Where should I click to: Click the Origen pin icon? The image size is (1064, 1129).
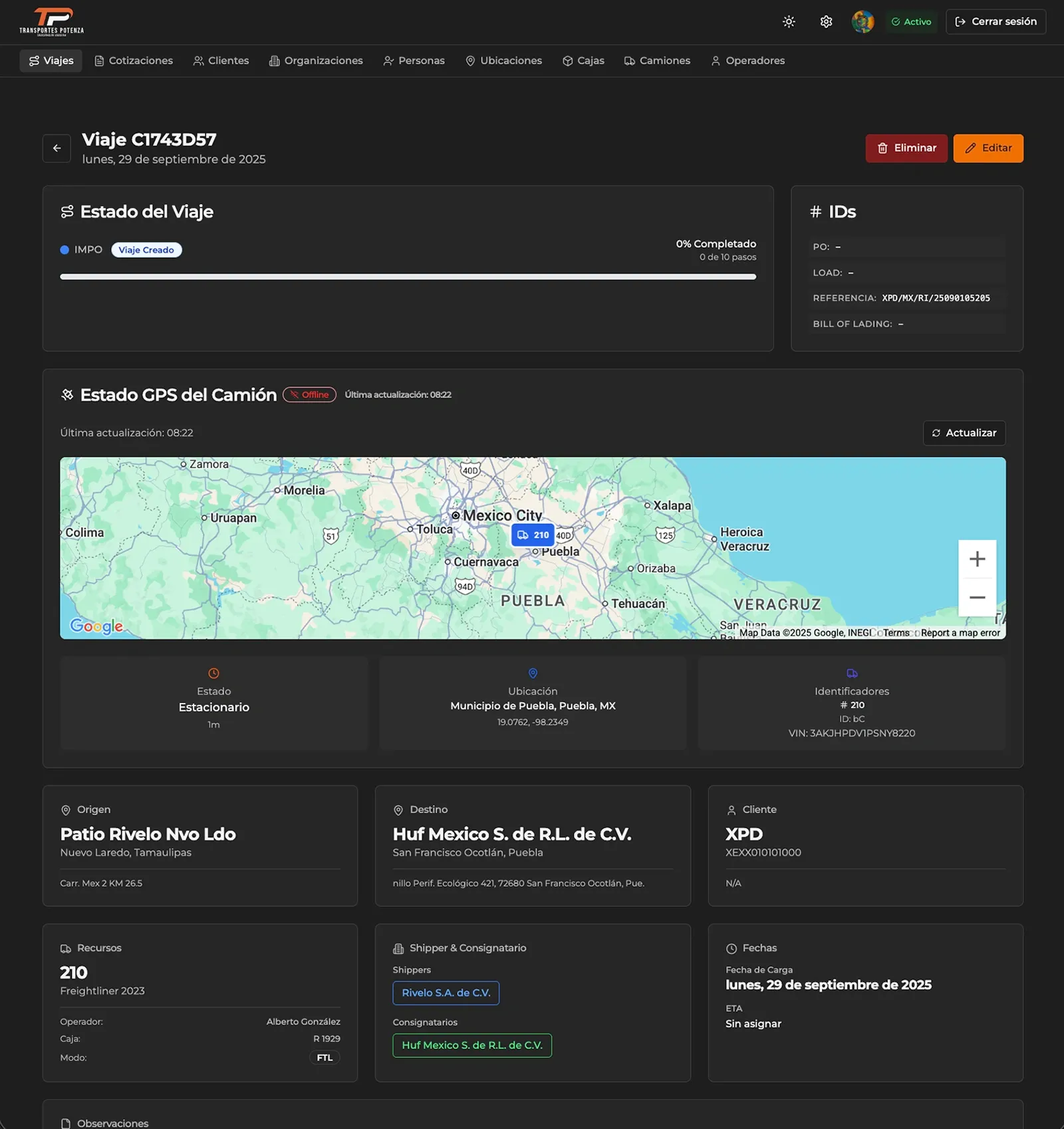tap(66, 811)
